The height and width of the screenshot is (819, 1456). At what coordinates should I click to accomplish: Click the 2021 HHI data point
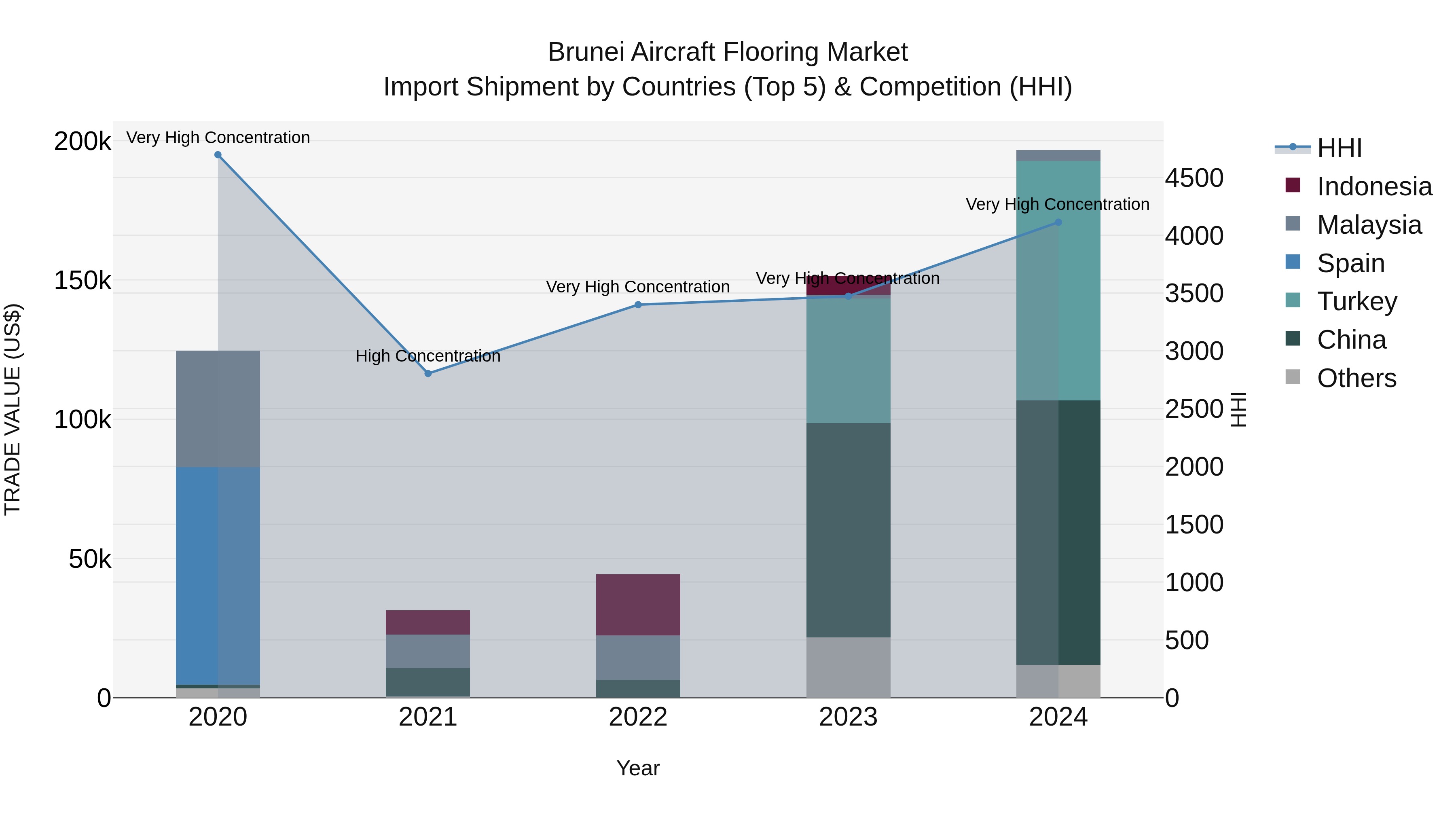click(428, 374)
